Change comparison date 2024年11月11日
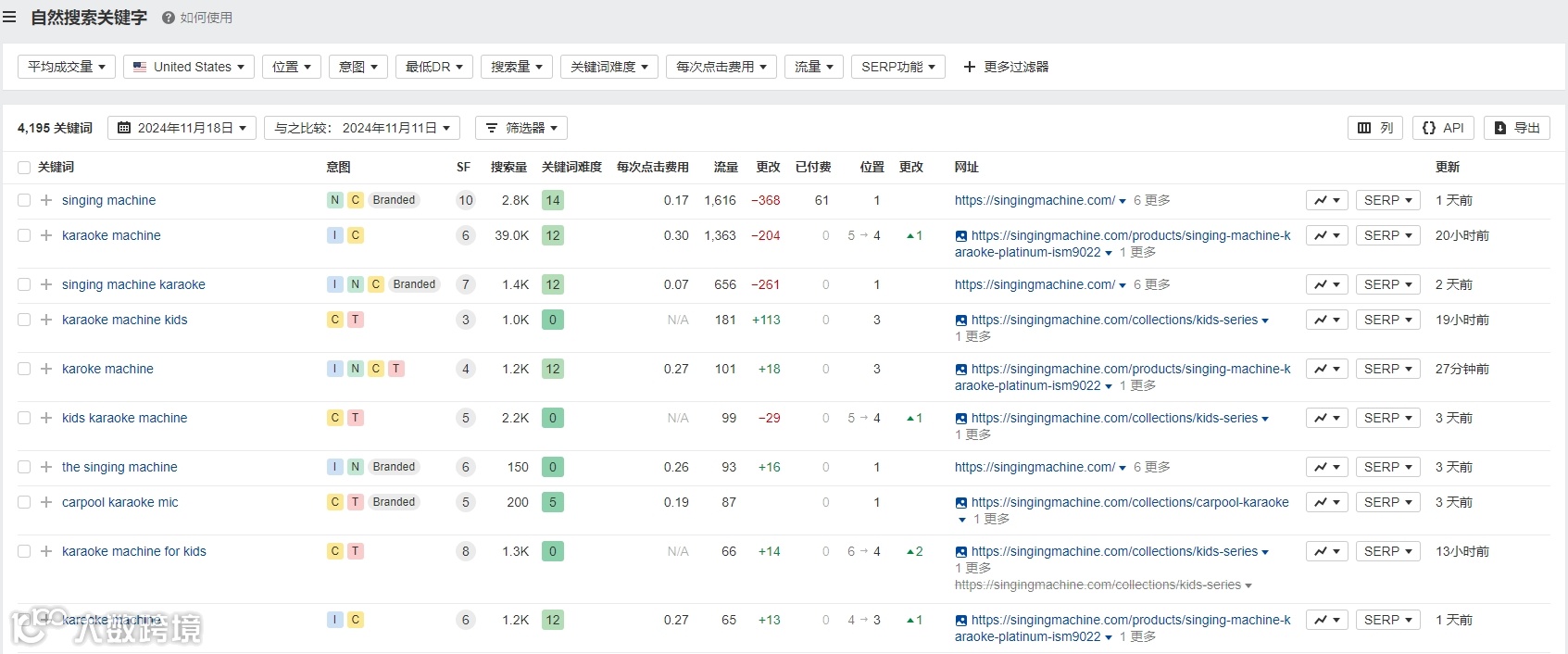The image size is (1568, 654). coord(362,128)
